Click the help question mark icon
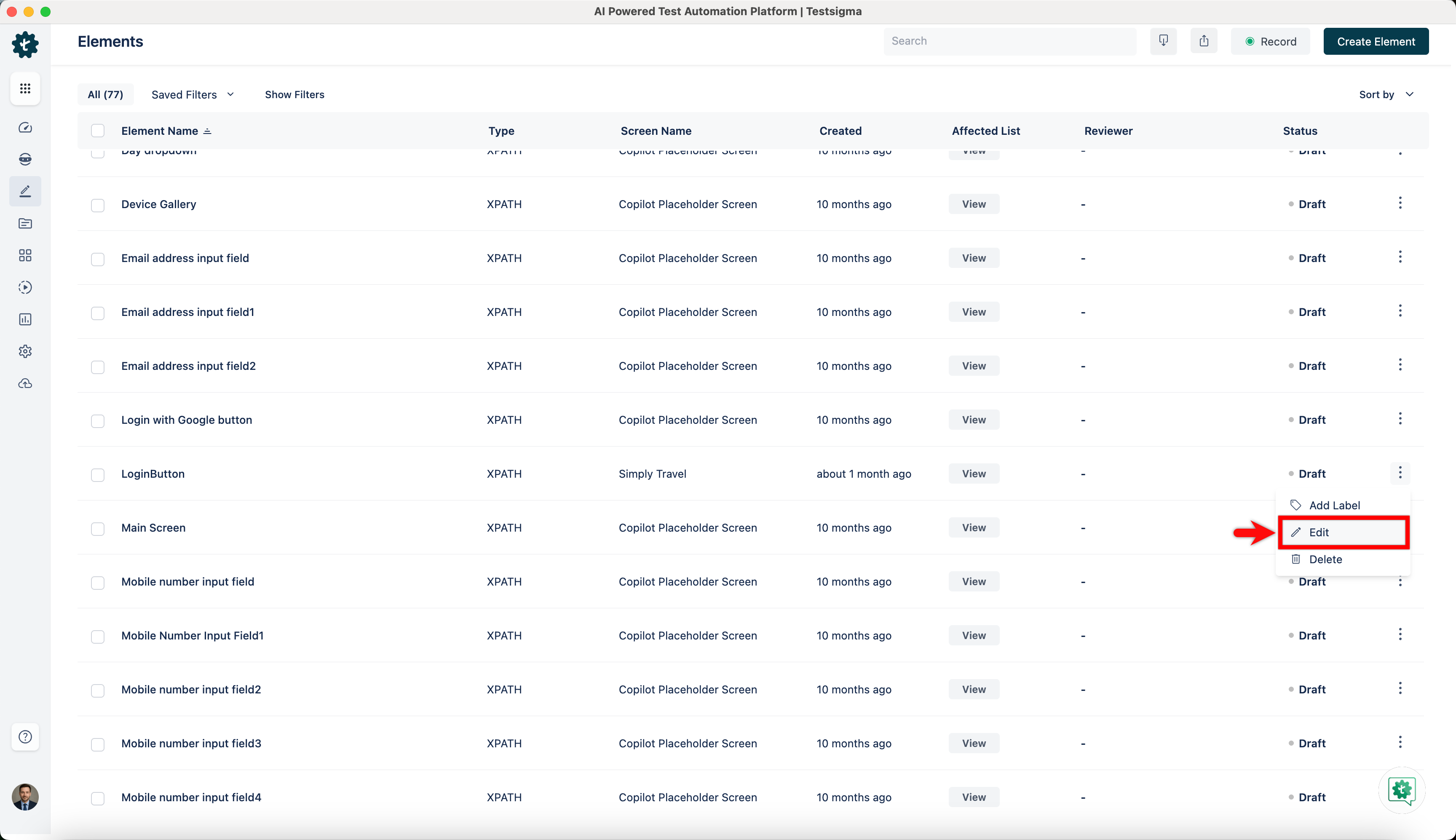 click(x=25, y=737)
